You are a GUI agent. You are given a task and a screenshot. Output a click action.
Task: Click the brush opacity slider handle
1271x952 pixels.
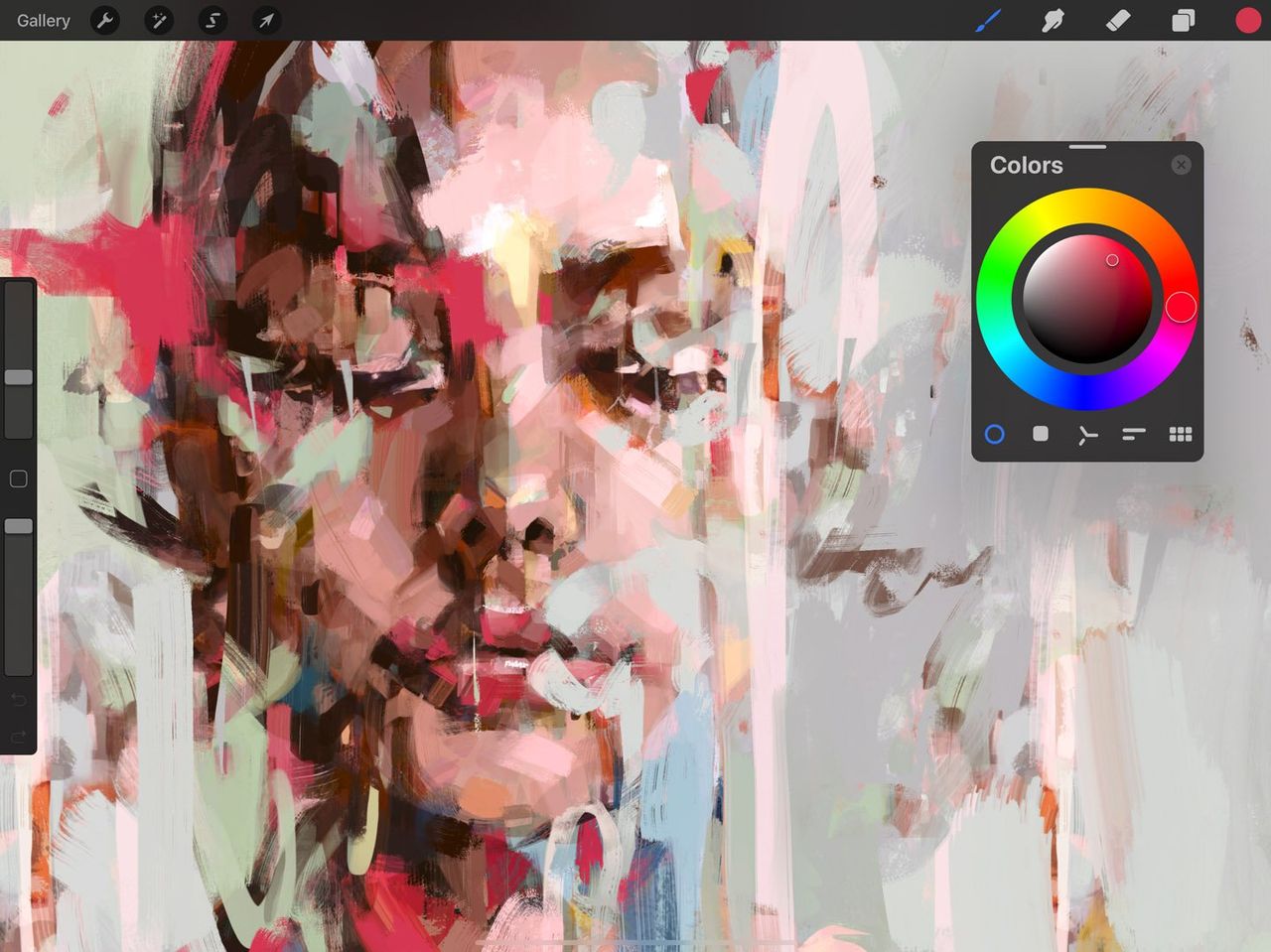coord(19,526)
